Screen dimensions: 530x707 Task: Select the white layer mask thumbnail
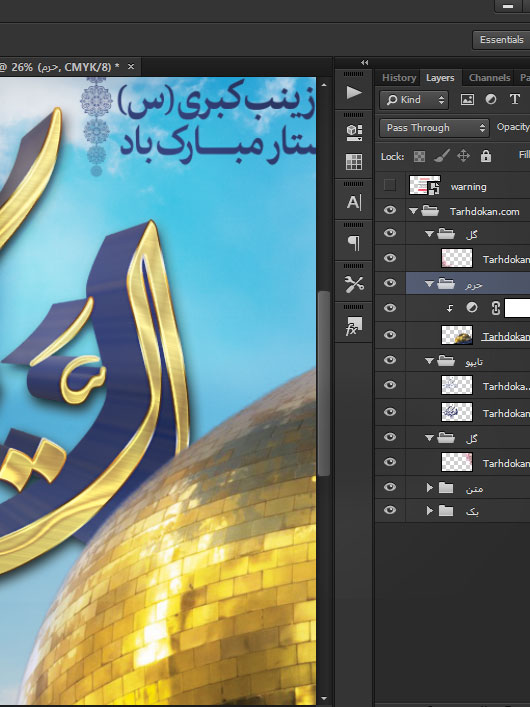(x=517, y=308)
